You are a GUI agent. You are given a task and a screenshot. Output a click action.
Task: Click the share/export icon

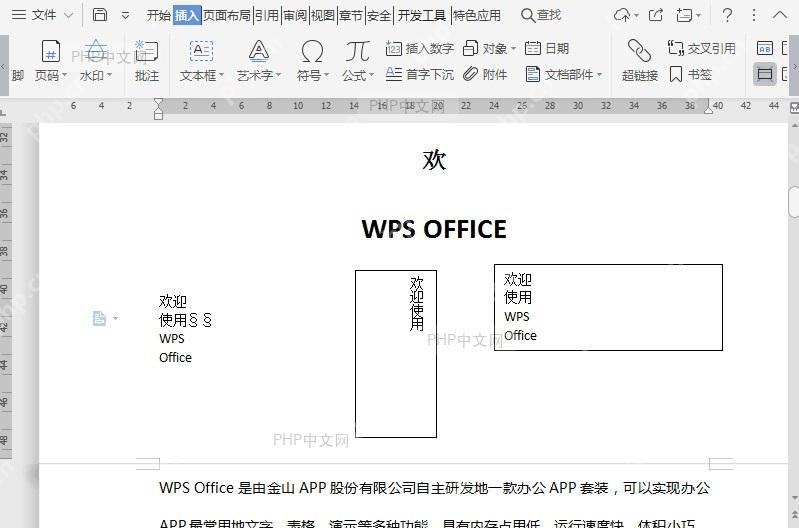(x=656, y=15)
